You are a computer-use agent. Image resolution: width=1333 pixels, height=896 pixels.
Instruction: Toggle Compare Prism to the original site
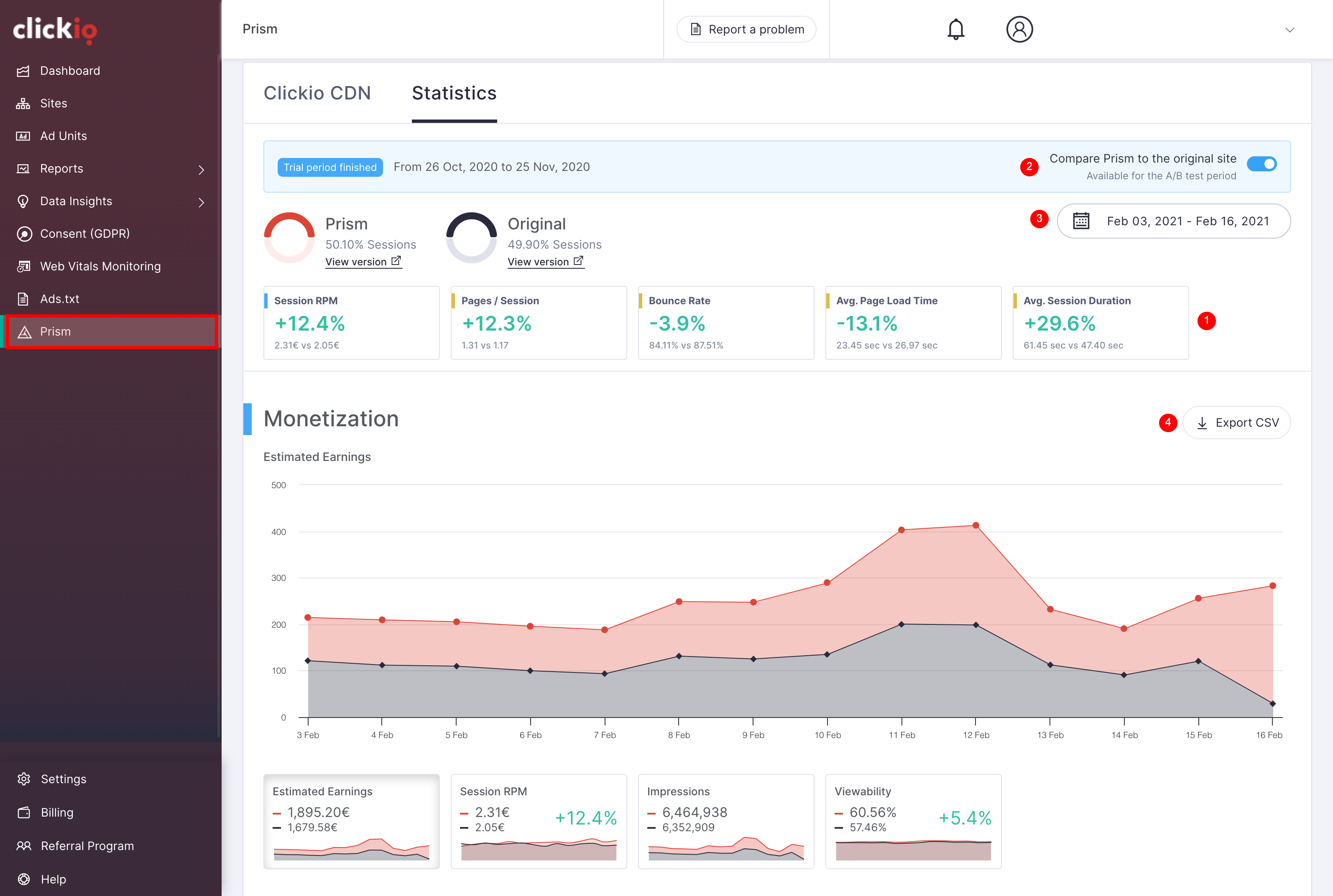pyautogui.click(x=1261, y=164)
